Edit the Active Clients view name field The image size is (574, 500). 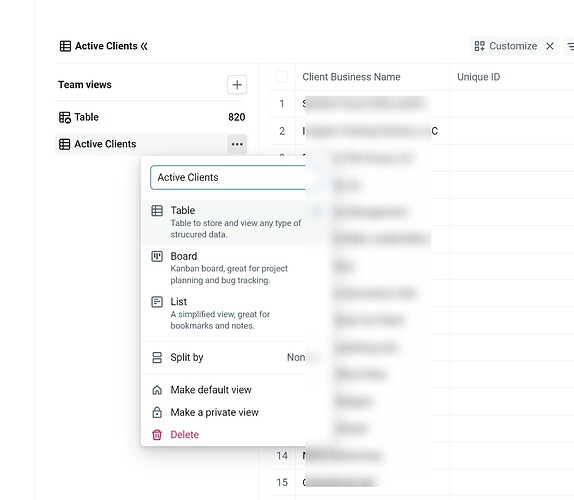point(228,178)
